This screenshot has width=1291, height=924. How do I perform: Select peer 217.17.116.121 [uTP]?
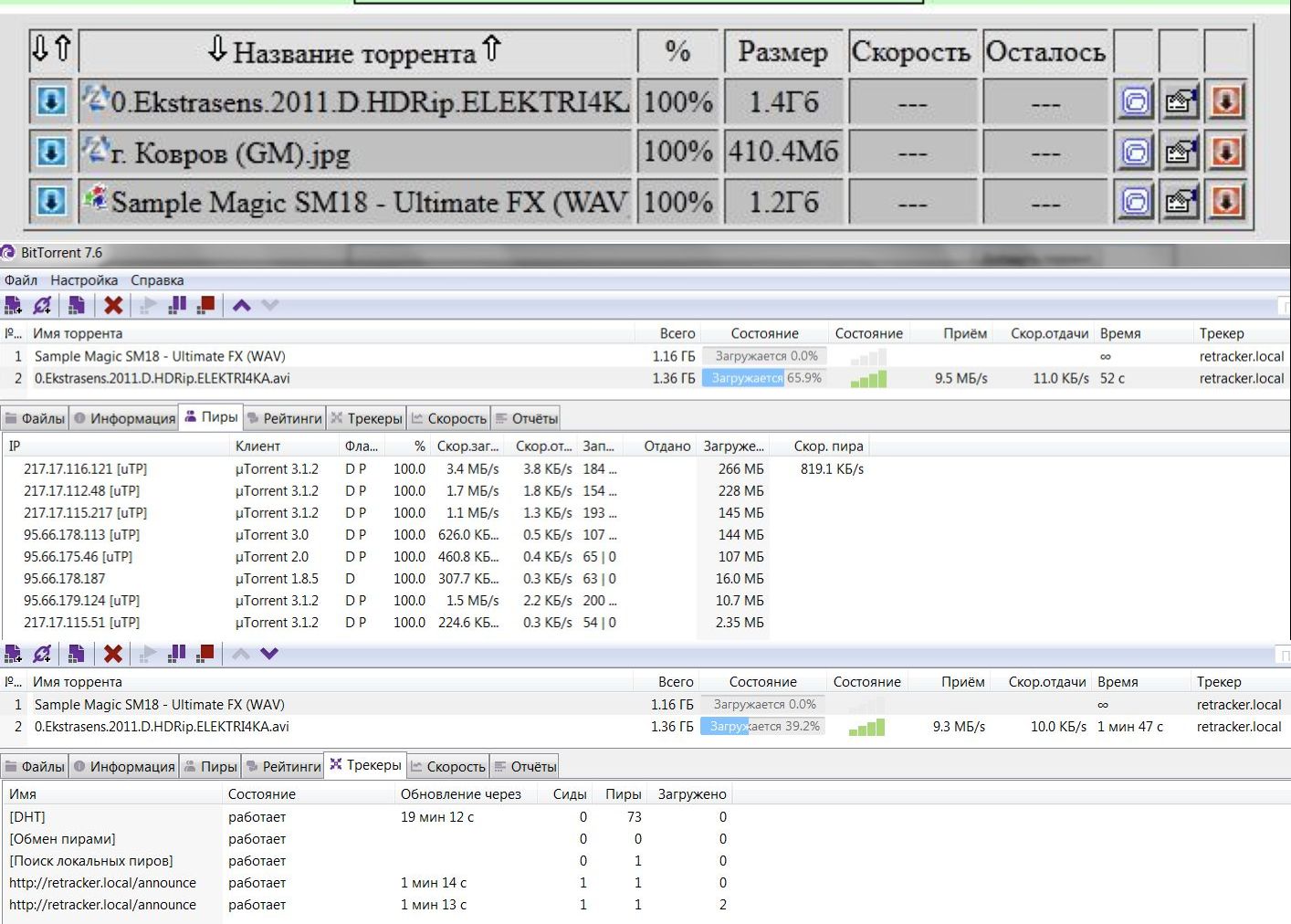pos(436,469)
